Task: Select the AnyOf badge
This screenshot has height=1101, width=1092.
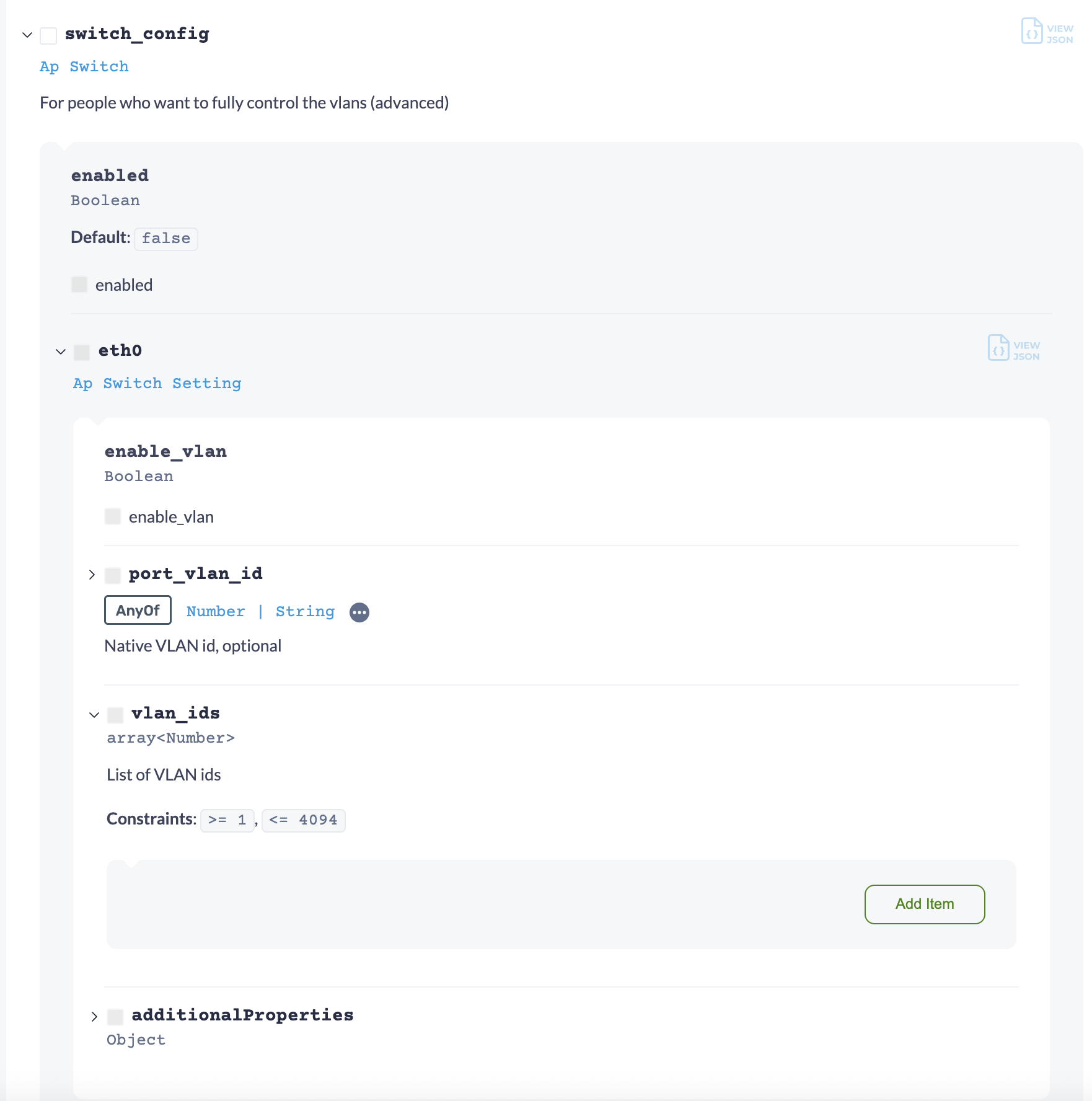Action: 138,611
